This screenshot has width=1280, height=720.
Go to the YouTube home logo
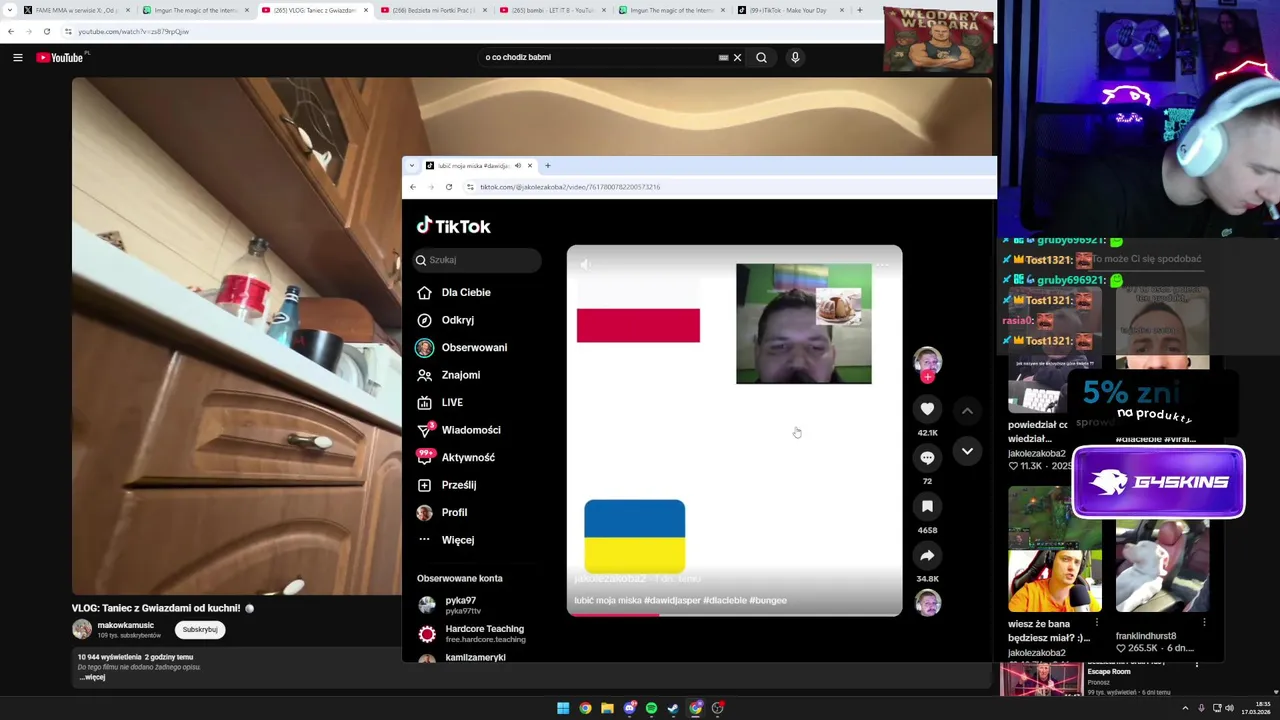point(62,57)
